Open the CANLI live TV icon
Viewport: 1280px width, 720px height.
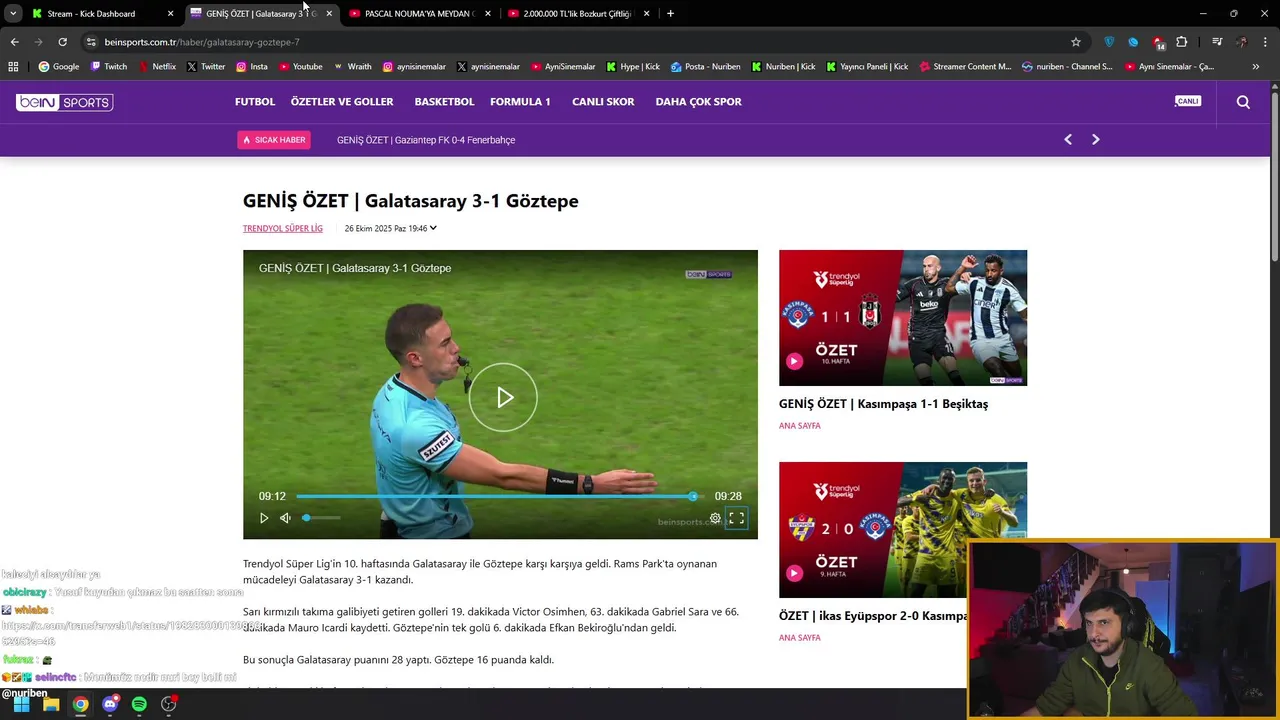coord(1187,101)
